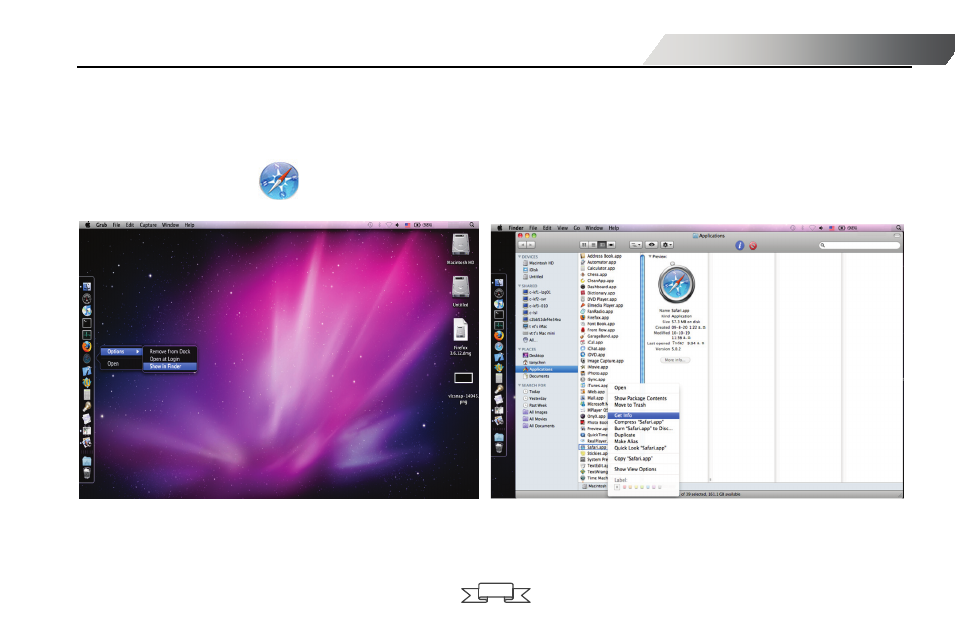The height and width of the screenshot is (636, 955).
Task: Click the Terminal dock icon in the left desktop screenshot
Action: point(87,323)
